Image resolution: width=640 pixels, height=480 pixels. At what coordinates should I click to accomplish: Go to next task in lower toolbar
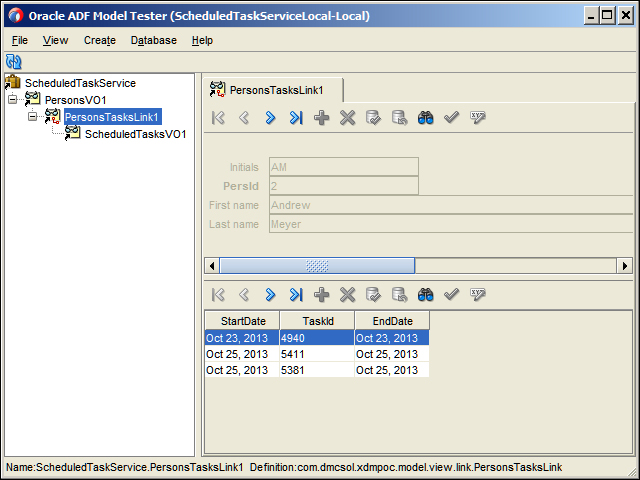[x=270, y=294]
